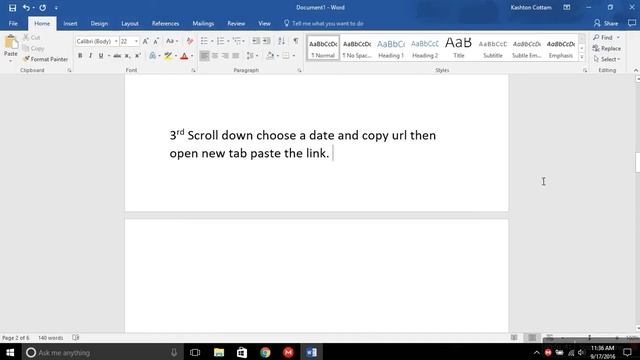Viewport: 640px width, 360px height.
Task: Justify the paragraph text
Action: (236, 56)
